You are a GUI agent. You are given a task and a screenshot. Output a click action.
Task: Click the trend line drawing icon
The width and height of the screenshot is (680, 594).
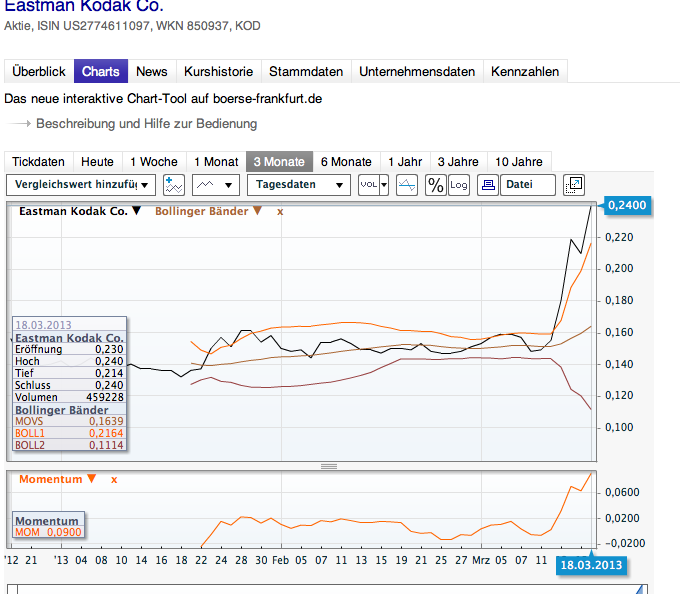(407, 185)
